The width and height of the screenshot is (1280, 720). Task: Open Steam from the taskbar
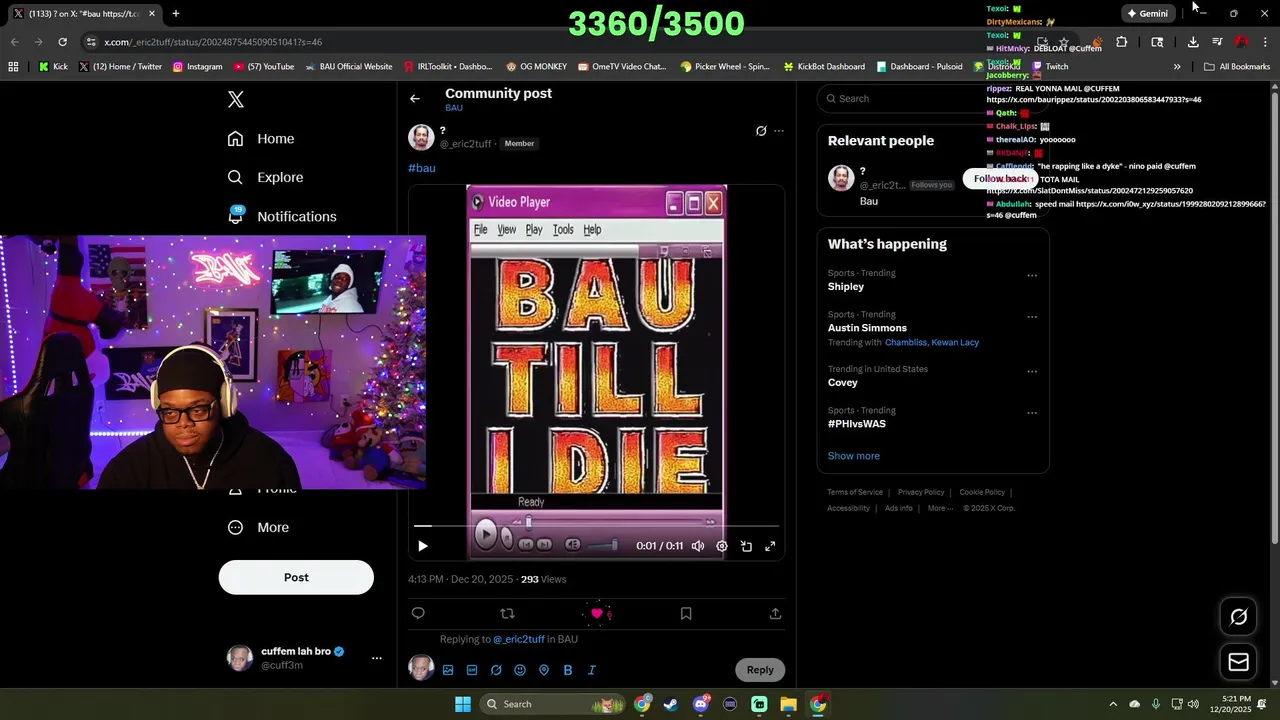pyautogui.click(x=671, y=704)
